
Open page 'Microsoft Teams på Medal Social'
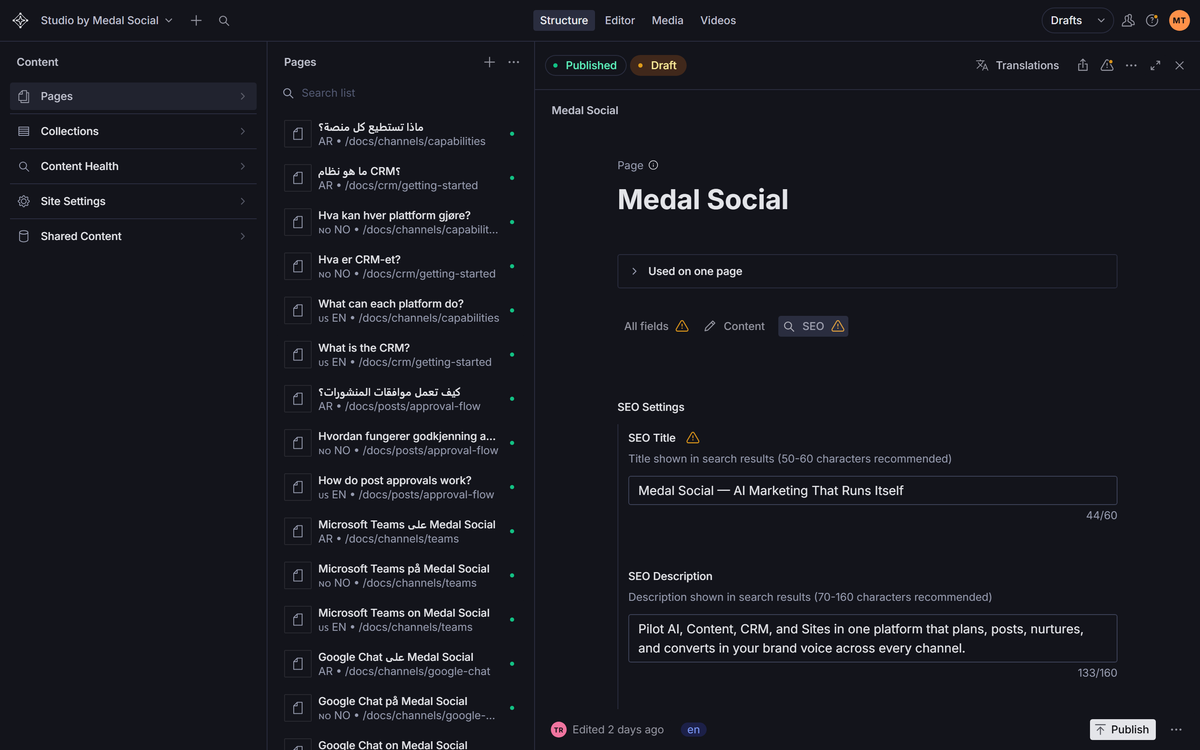tap(401, 575)
